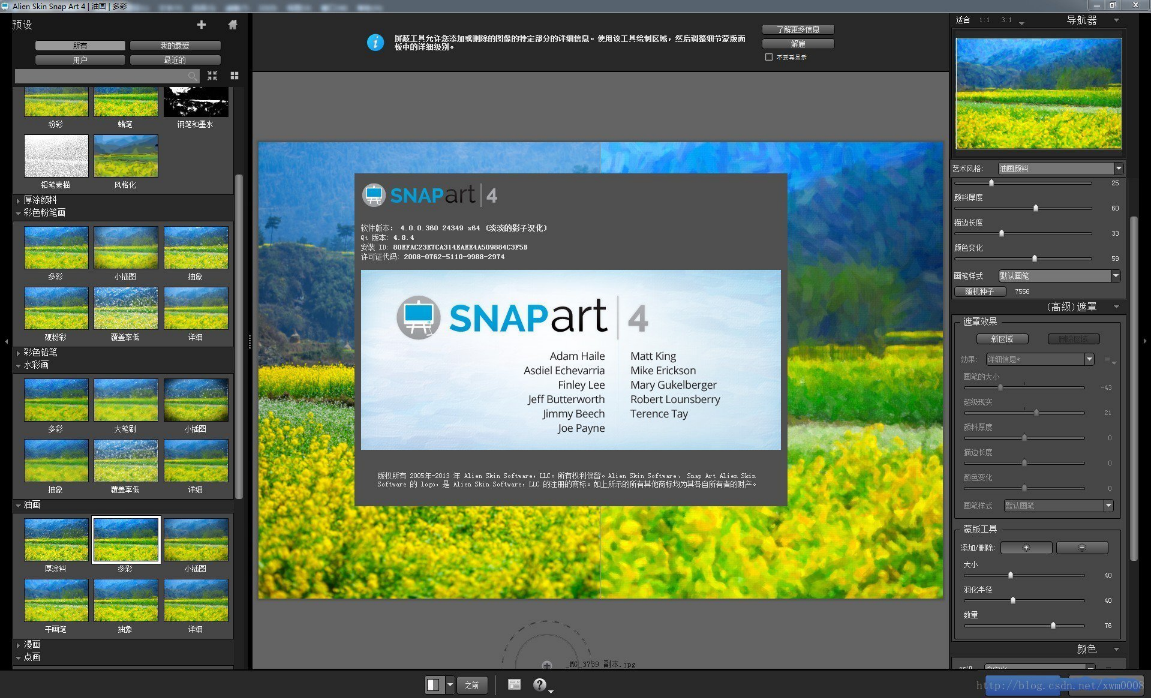Click the blue info icon above the canvas
This screenshot has width=1151, height=698.
(x=375, y=42)
